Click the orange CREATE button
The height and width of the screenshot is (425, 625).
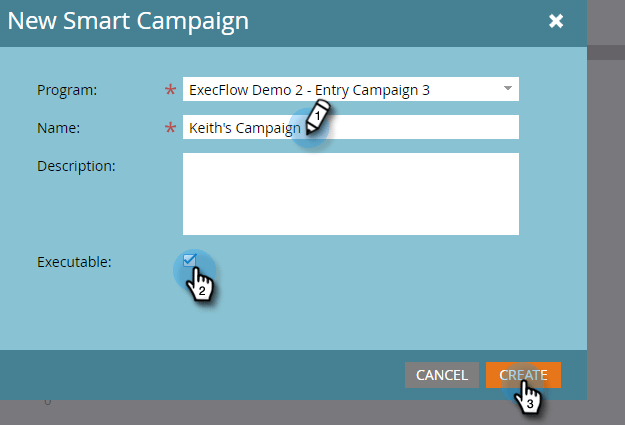[523, 375]
